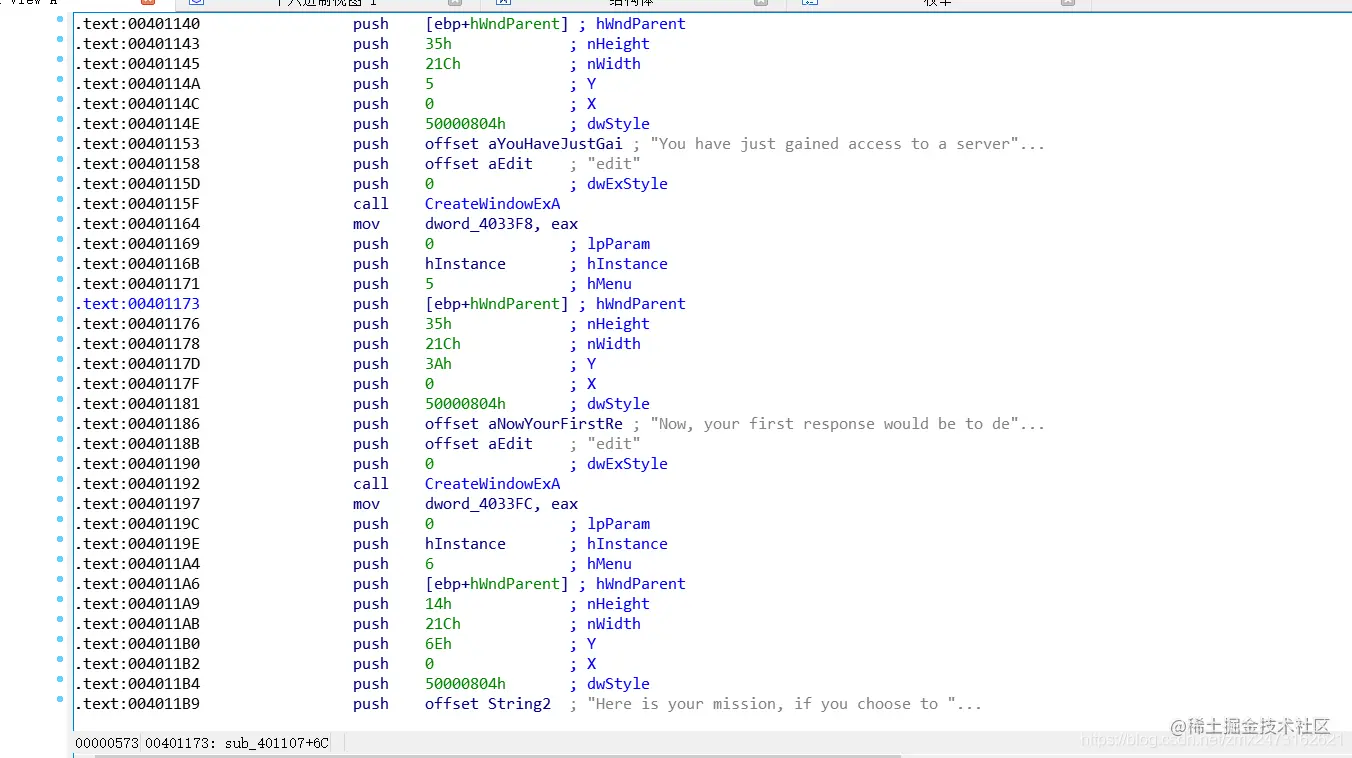Click 50000804h value at 0040114E
The width and height of the screenshot is (1352, 758).
click(x=465, y=124)
